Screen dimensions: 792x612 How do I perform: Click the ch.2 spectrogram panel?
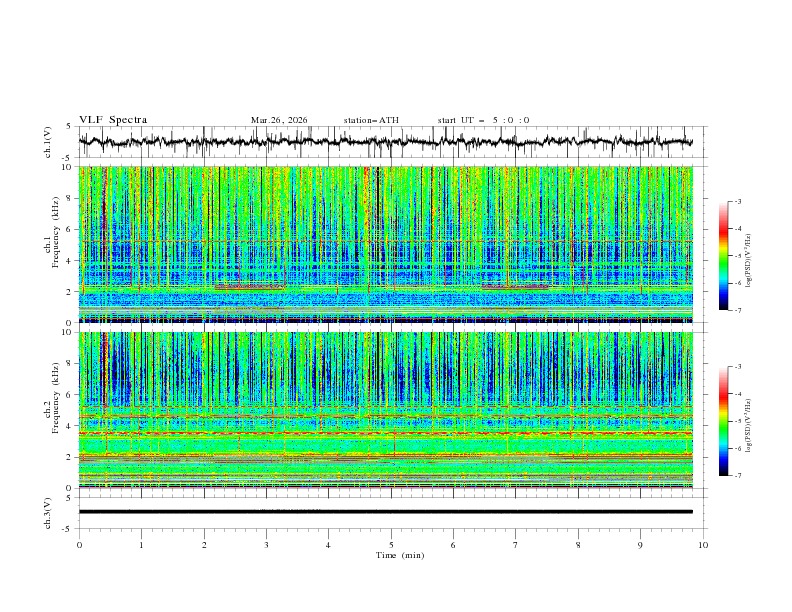pyautogui.click(x=386, y=410)
